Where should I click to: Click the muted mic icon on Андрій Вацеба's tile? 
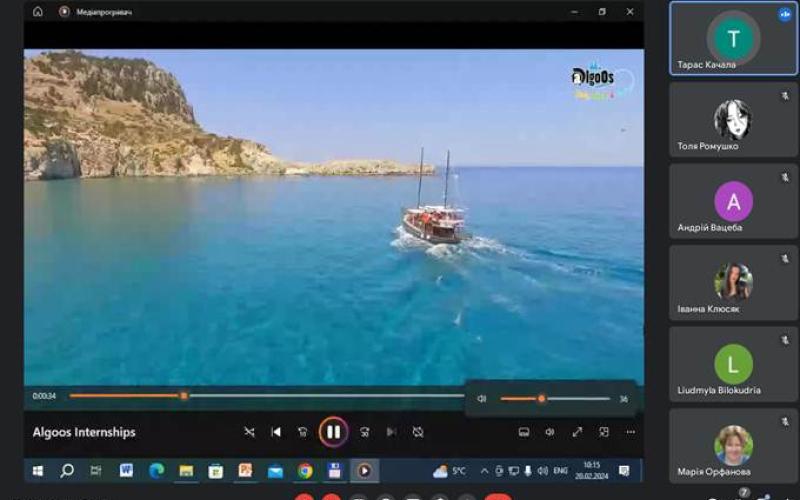[785, 178]
